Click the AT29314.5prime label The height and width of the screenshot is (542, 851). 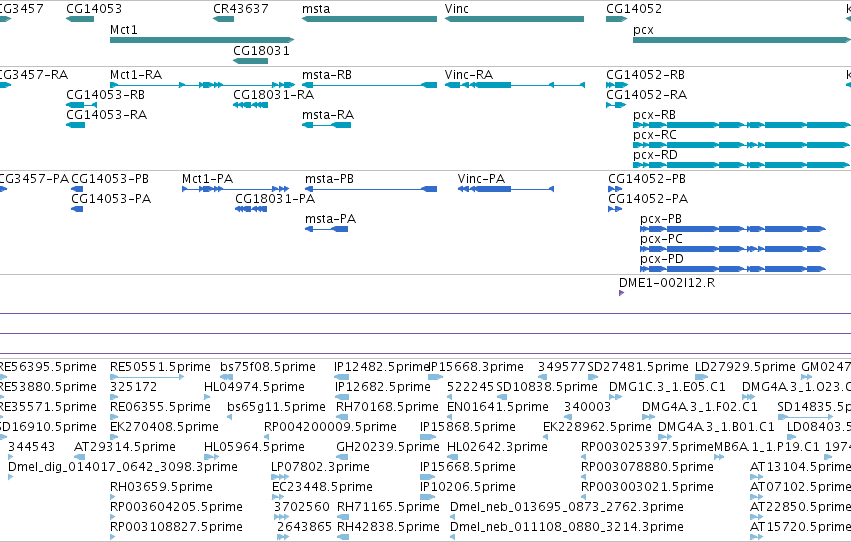[125, 447]
